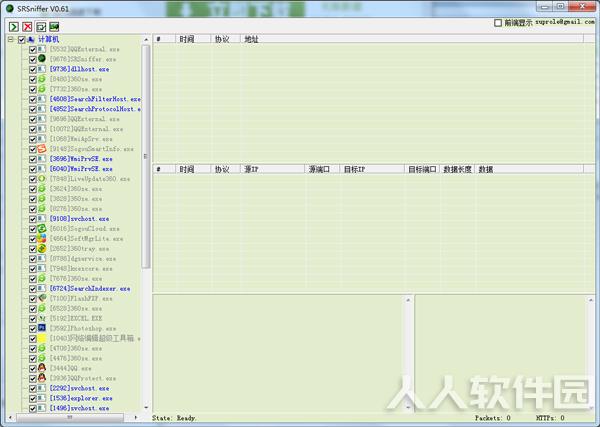Screen dimensions: 600x427
Task: Uncheck the EXCEL.EXE checkbox
Action: (33, 318)
